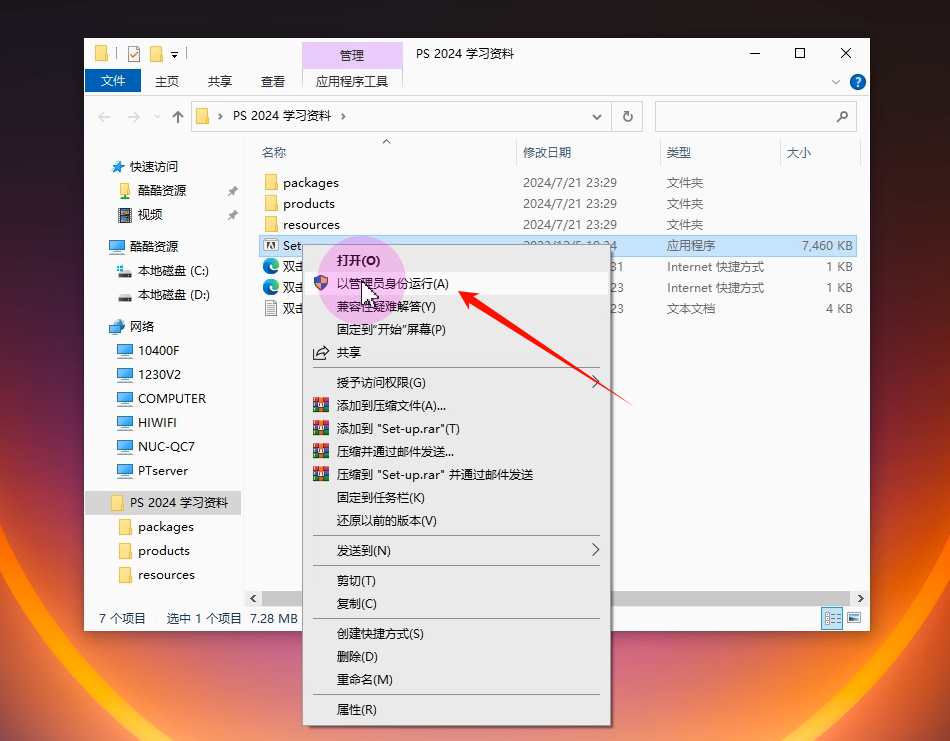Sort by the Type column header
Viewport: 950px width, 741px height.
pos(679,152)
